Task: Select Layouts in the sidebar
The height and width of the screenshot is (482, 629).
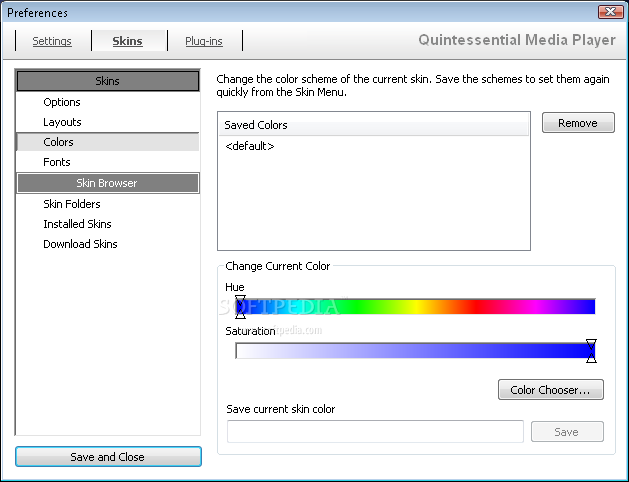Action: click(62, 122)
